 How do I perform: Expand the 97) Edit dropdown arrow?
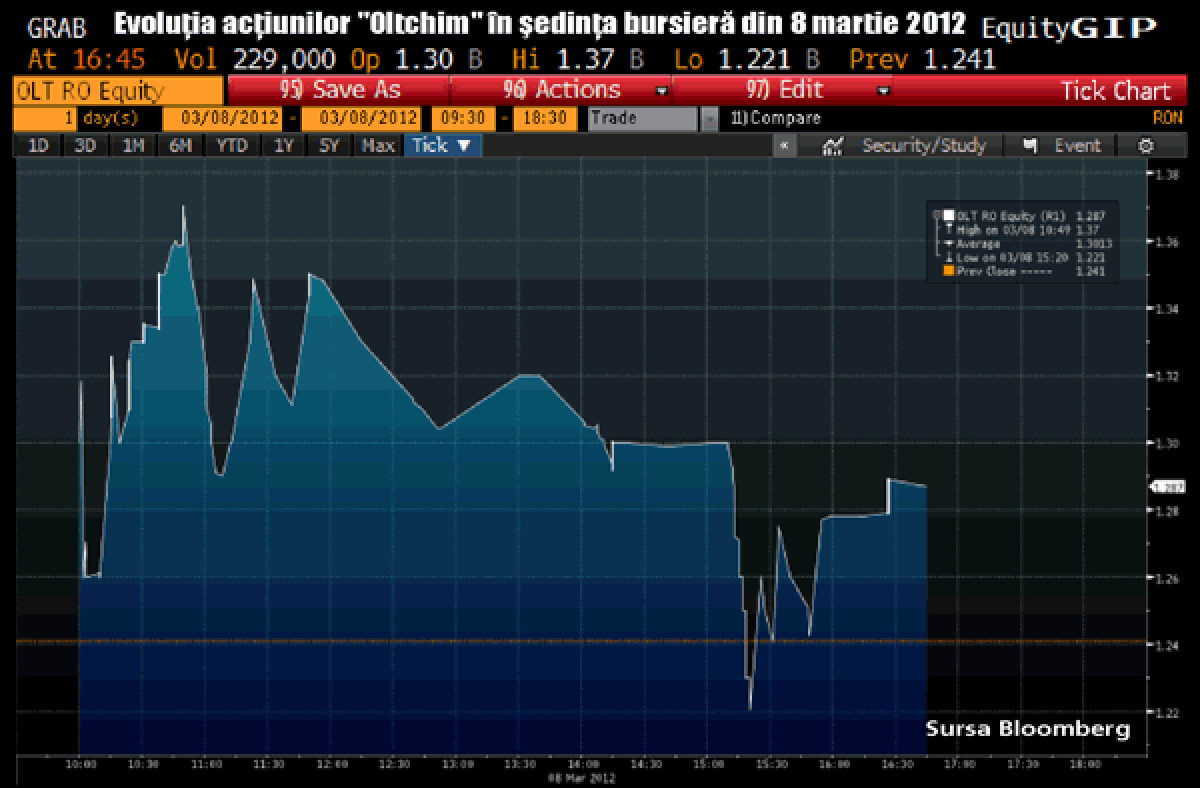coord(883,91)
